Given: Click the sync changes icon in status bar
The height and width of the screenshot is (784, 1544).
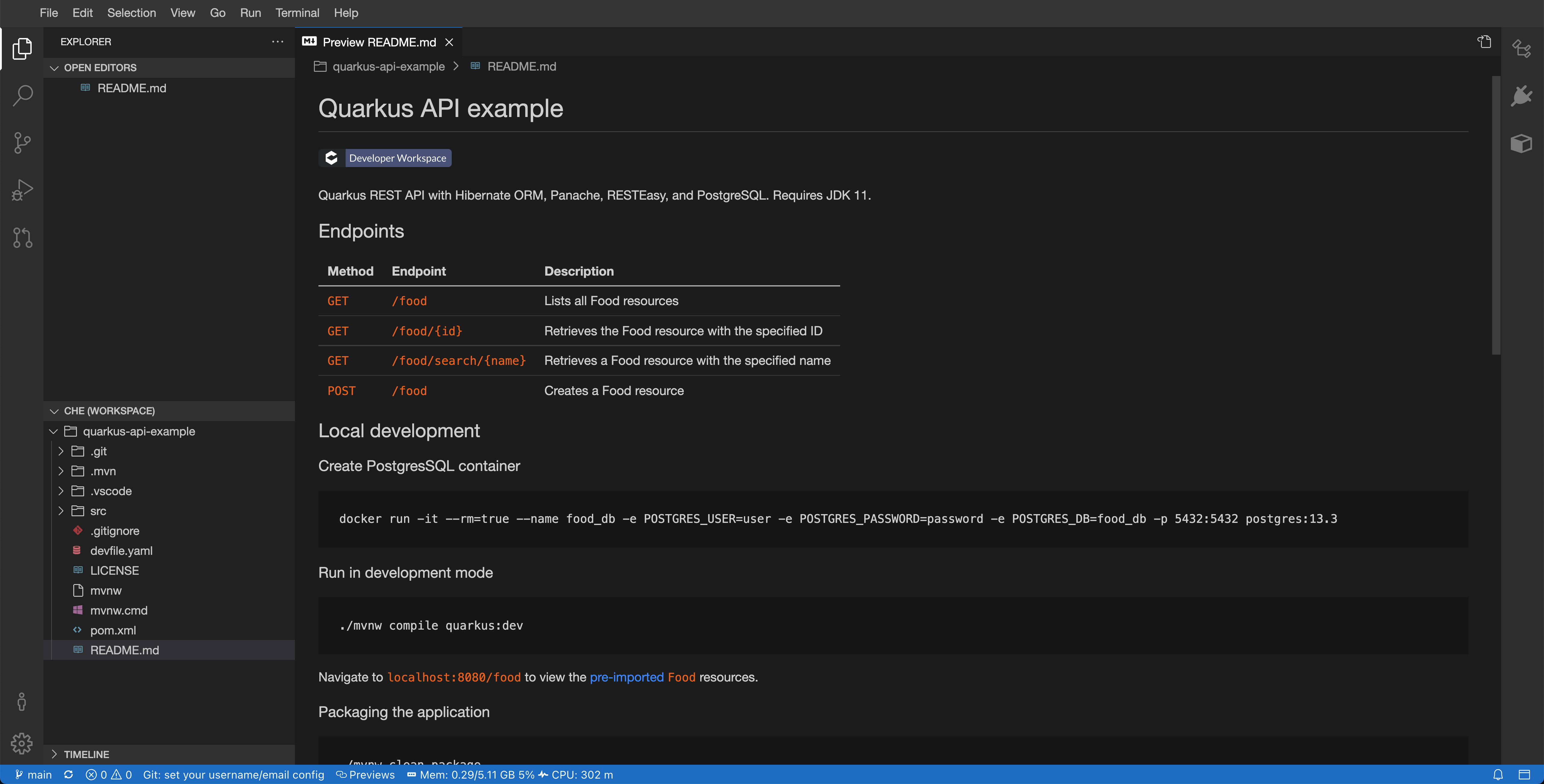Looking at the screenshot, I should (68, 774).
